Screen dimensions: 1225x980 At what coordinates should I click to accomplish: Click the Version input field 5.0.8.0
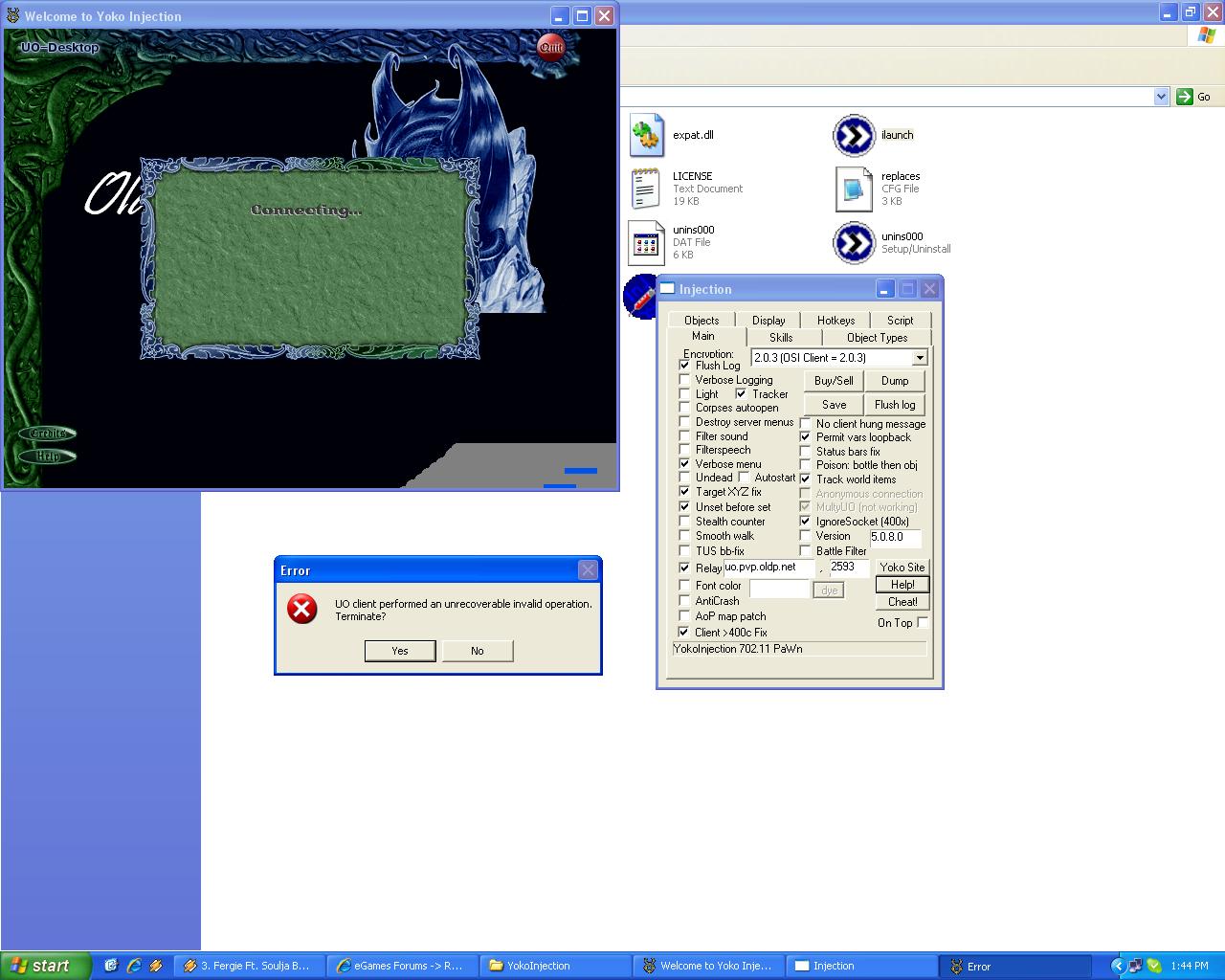[895, 537]
